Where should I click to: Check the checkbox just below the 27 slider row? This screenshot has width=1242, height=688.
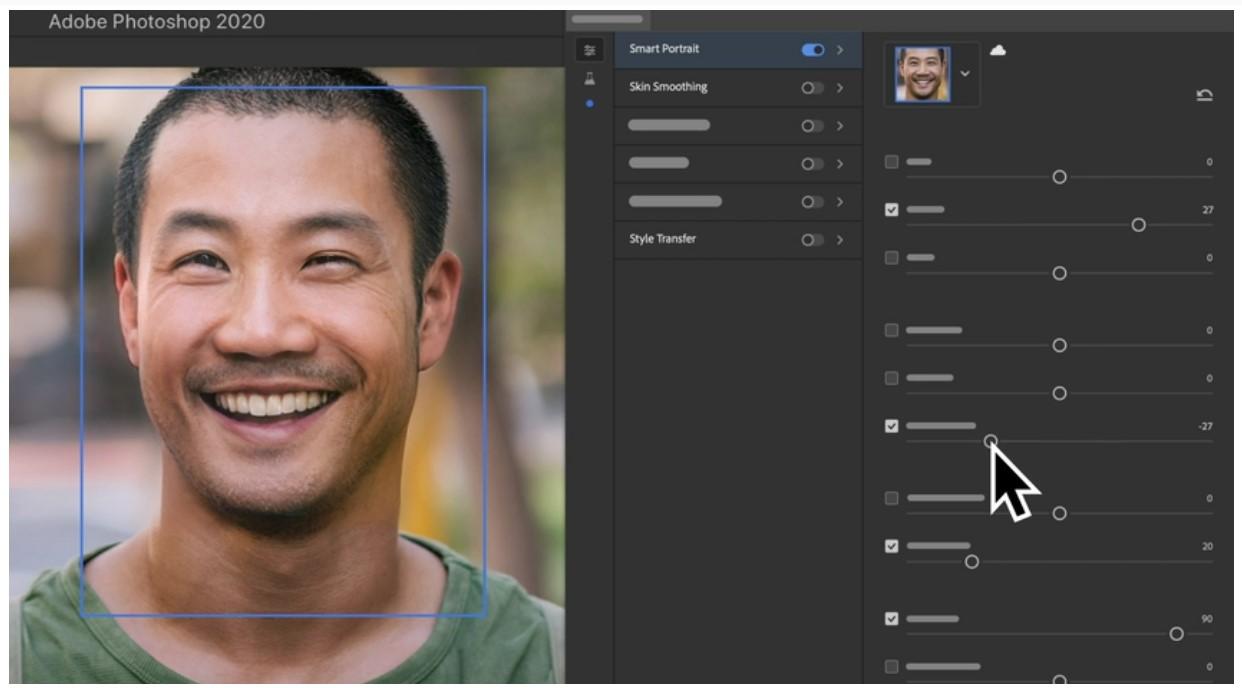point(892,258)
